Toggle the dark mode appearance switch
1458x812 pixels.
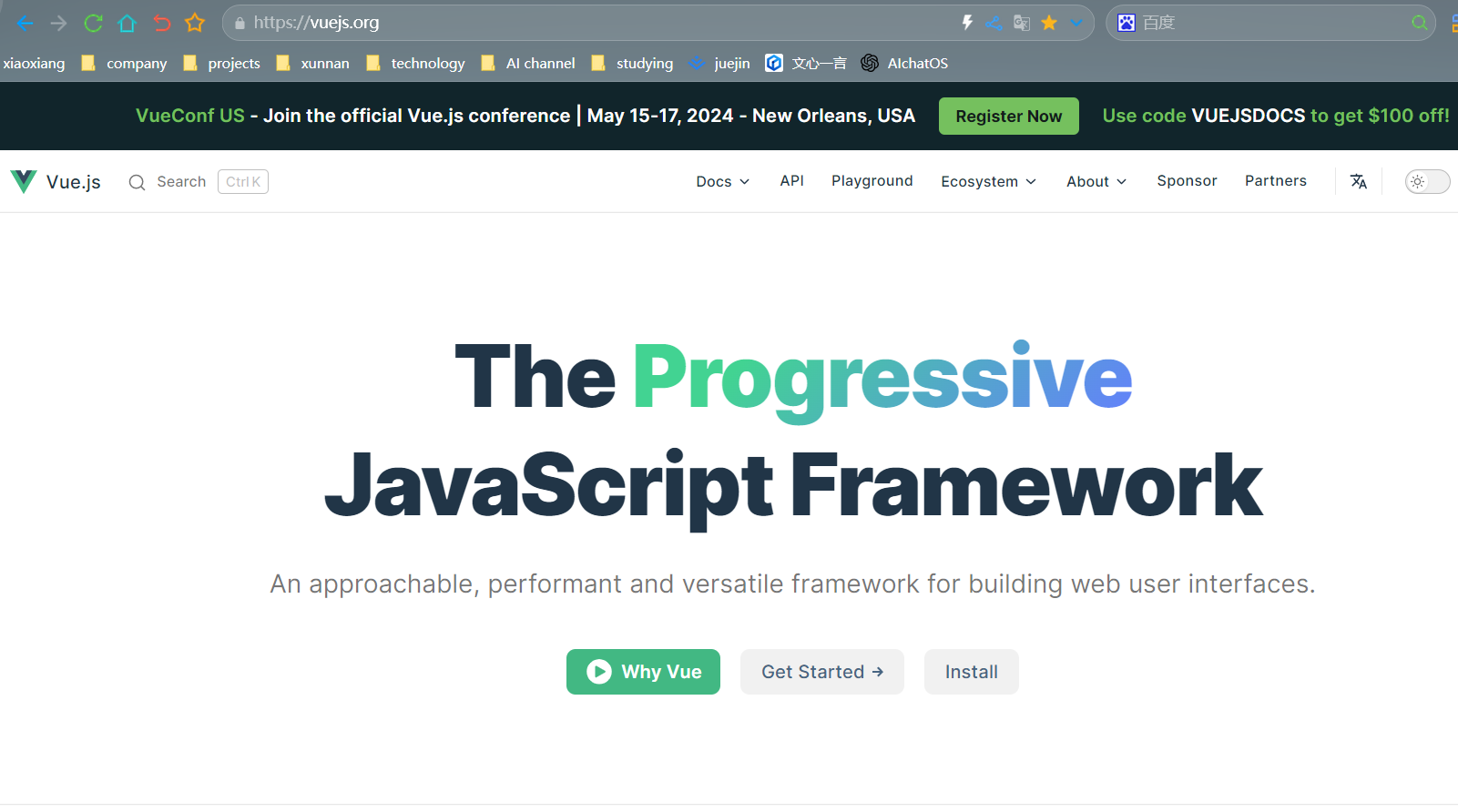pos(1427,181)
